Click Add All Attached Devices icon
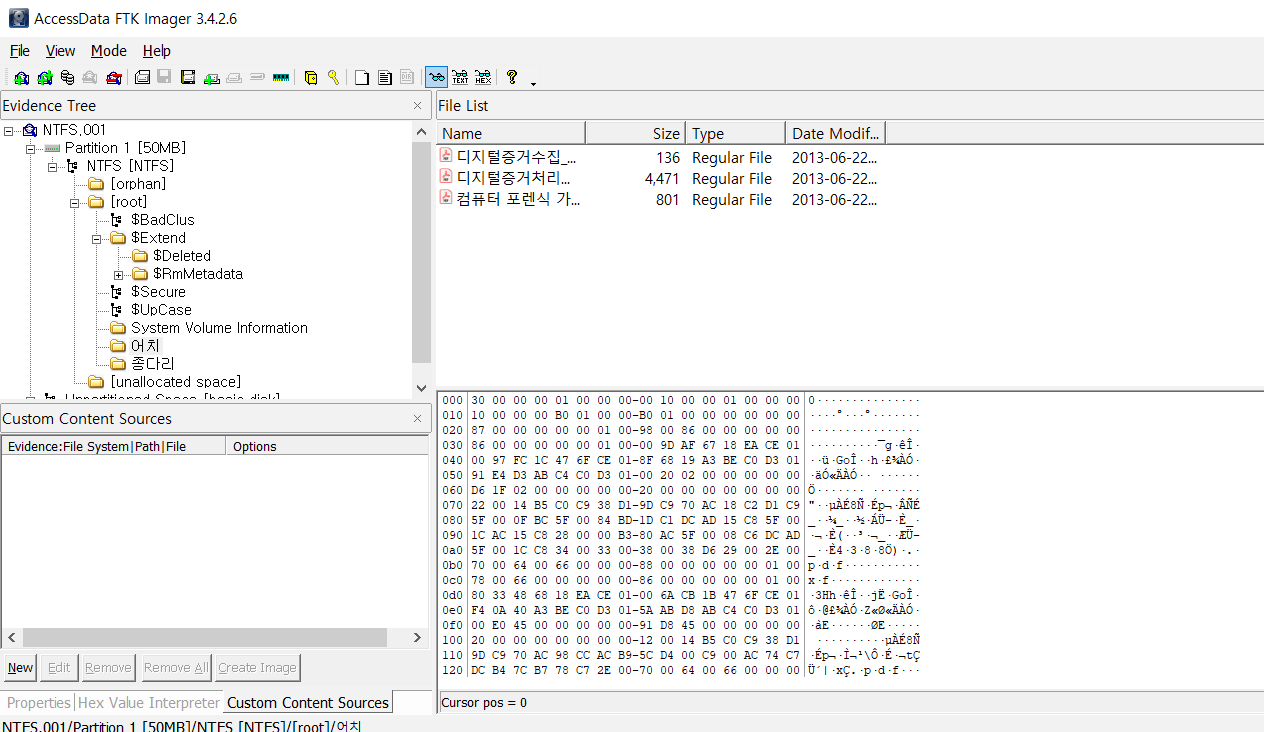Image resolution: width=1264 pixels, height=732 pixels. (x=44, y=77)
